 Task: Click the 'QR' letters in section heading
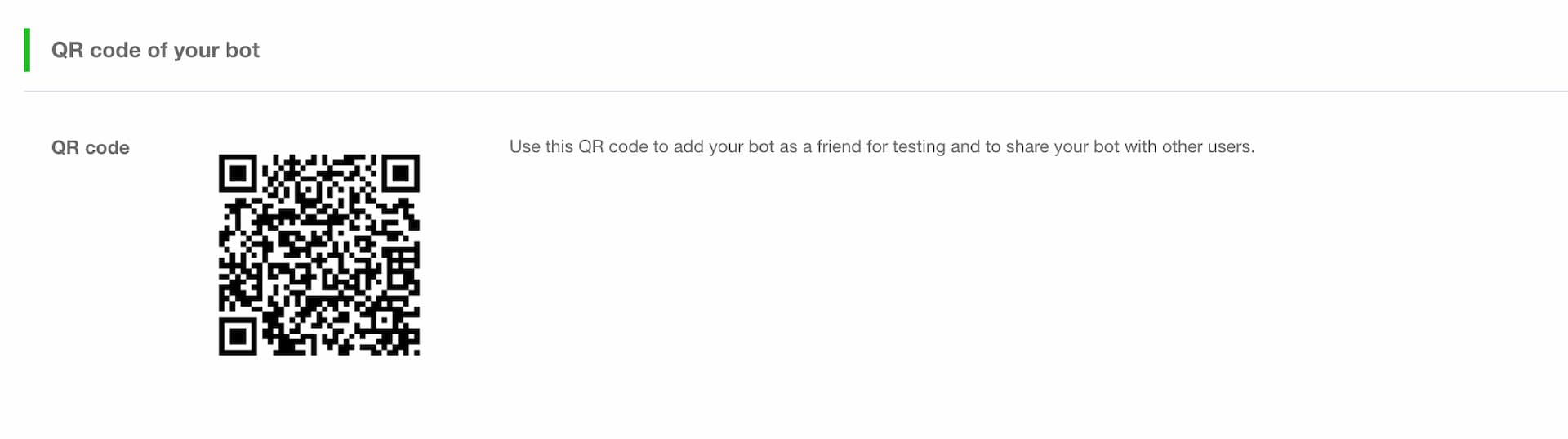(x=68, y=51)
